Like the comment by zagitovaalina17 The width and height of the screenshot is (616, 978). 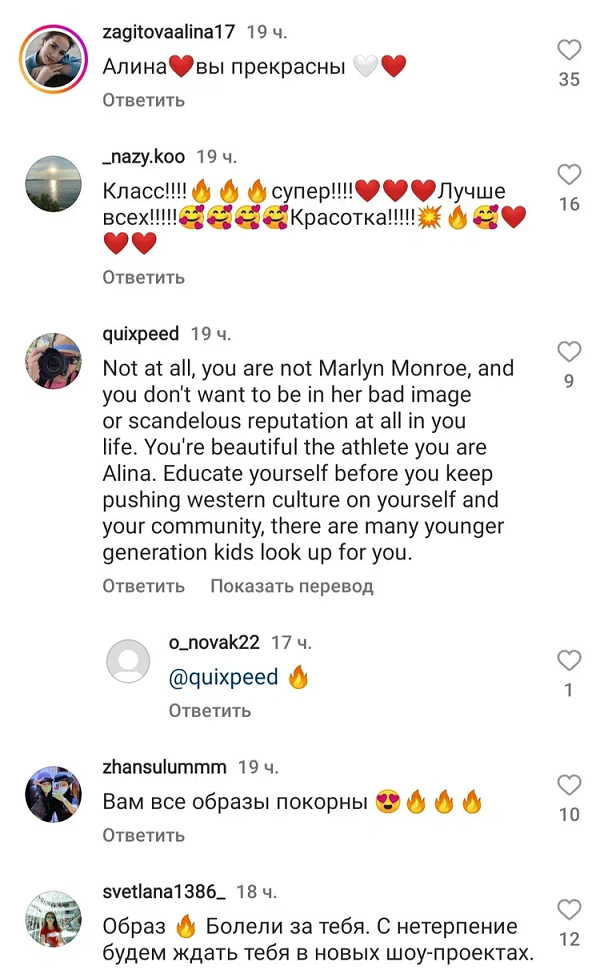569,51
